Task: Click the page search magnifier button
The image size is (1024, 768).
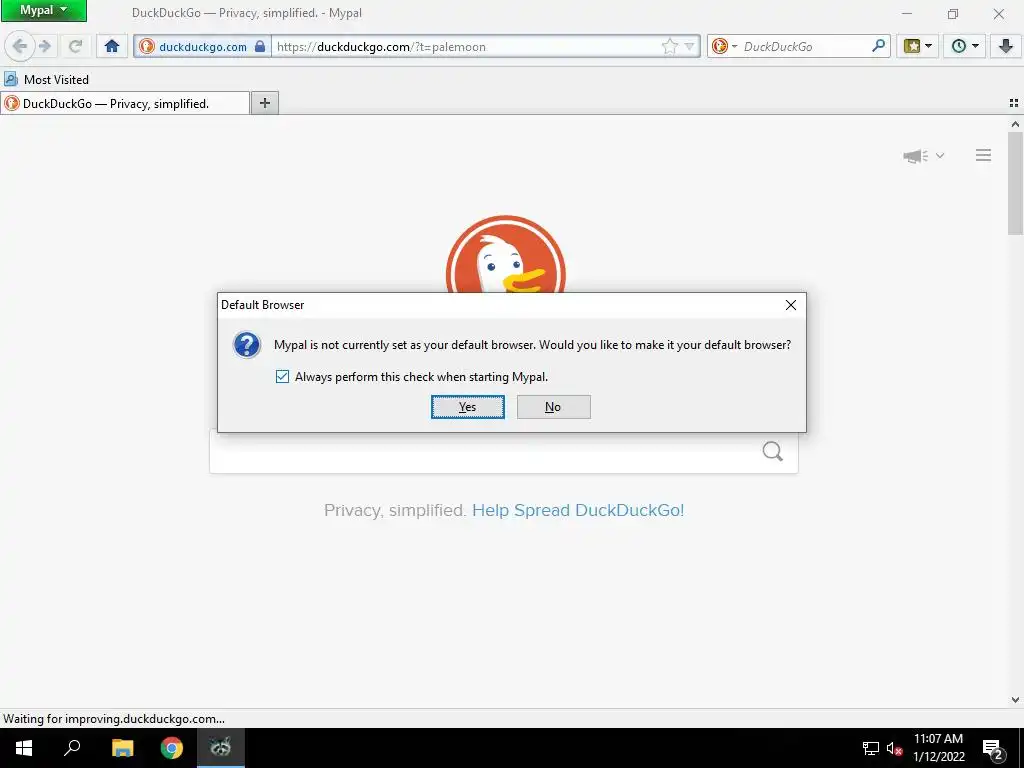Action: (x=773, y=451)
